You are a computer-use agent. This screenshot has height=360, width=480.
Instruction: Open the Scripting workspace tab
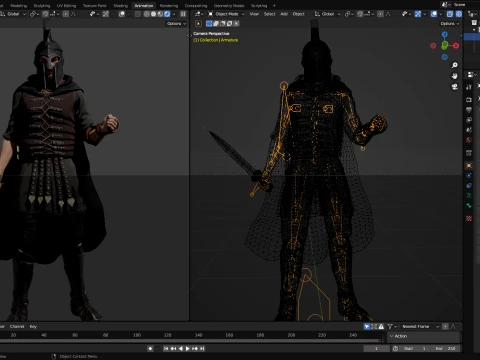pos(259,6)
